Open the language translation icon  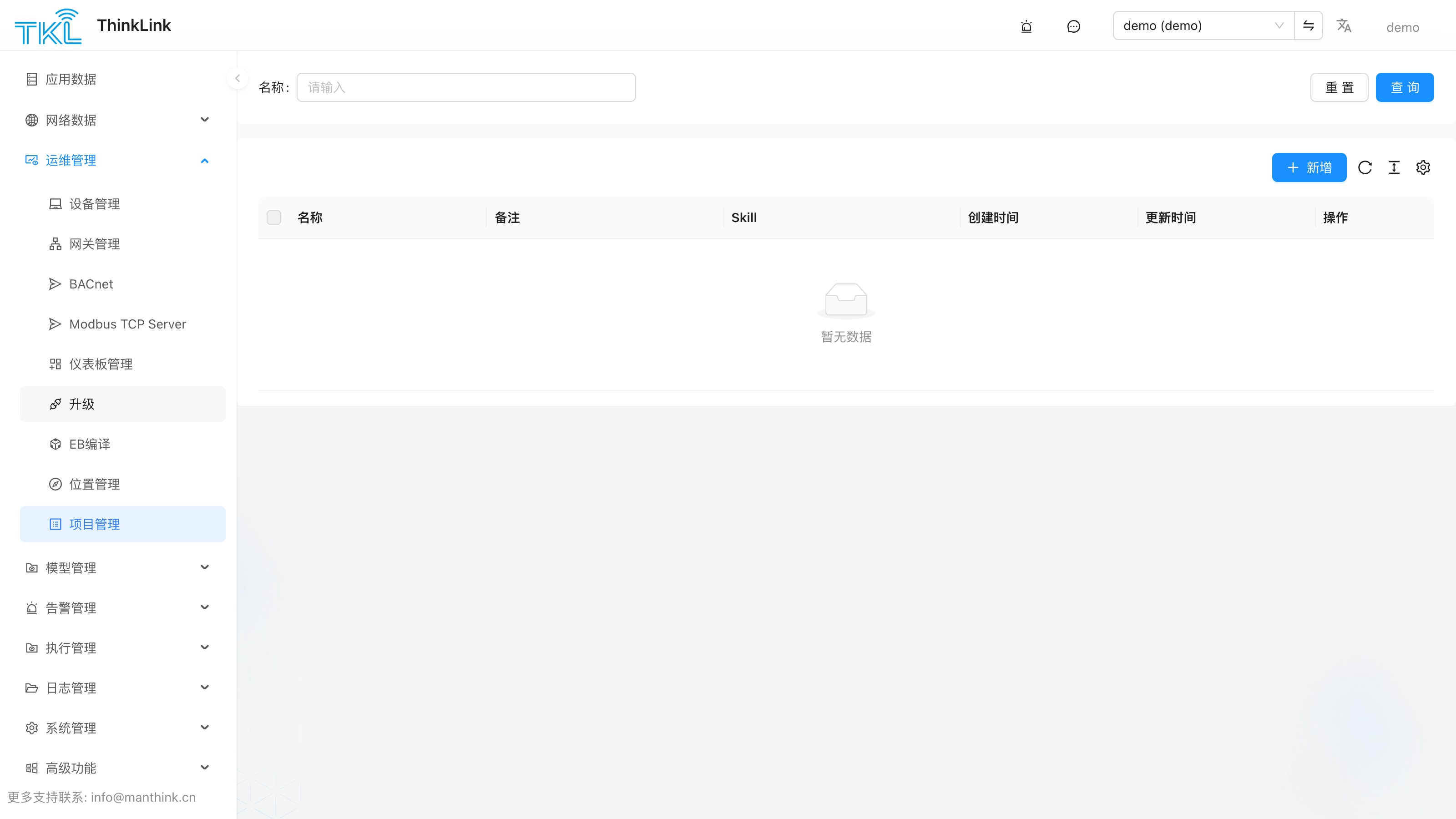[1344, 26]
